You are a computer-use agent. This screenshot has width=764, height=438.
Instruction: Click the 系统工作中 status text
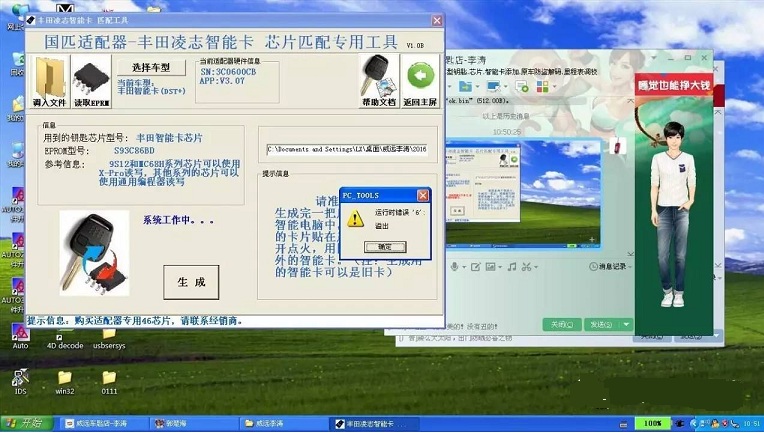(x=178, y=220)
